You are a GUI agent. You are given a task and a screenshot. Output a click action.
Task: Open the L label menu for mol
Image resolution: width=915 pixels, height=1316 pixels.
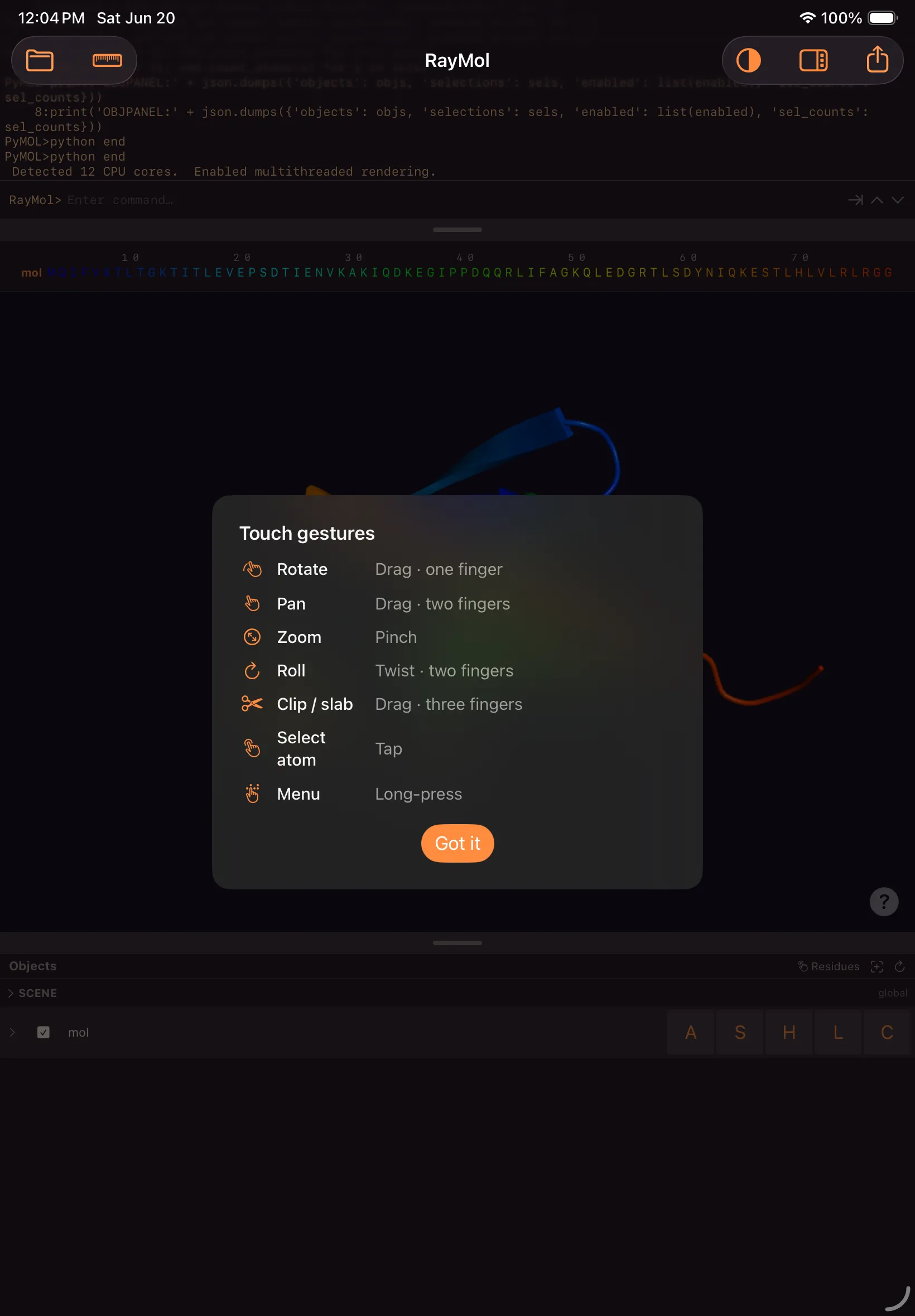(837, 1032)
